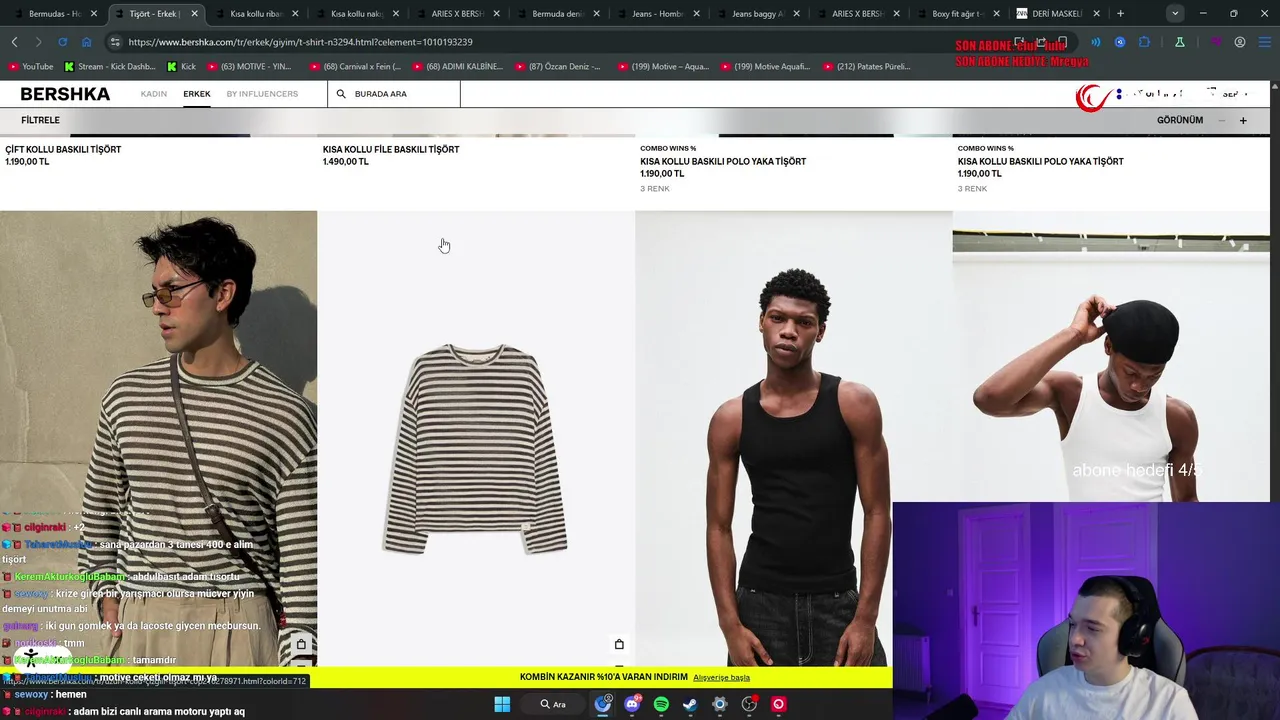The height and width of the screenshot is (720, 1280).
Task: Open the browser home page icon
Action: (x=86, y=42)
